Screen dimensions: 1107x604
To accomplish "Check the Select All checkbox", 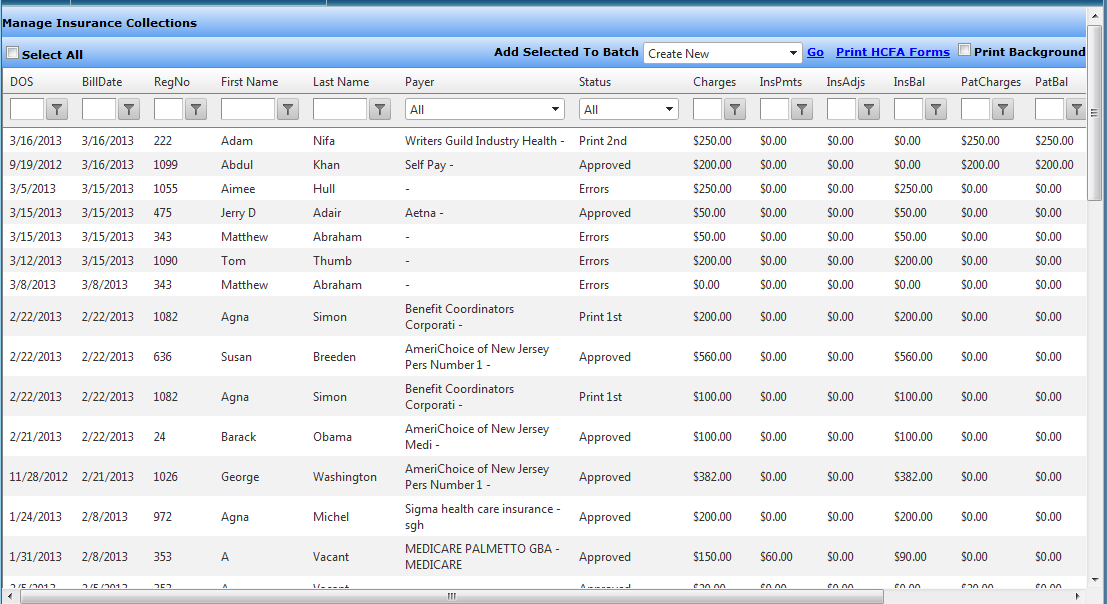I will tap(13, 53).
